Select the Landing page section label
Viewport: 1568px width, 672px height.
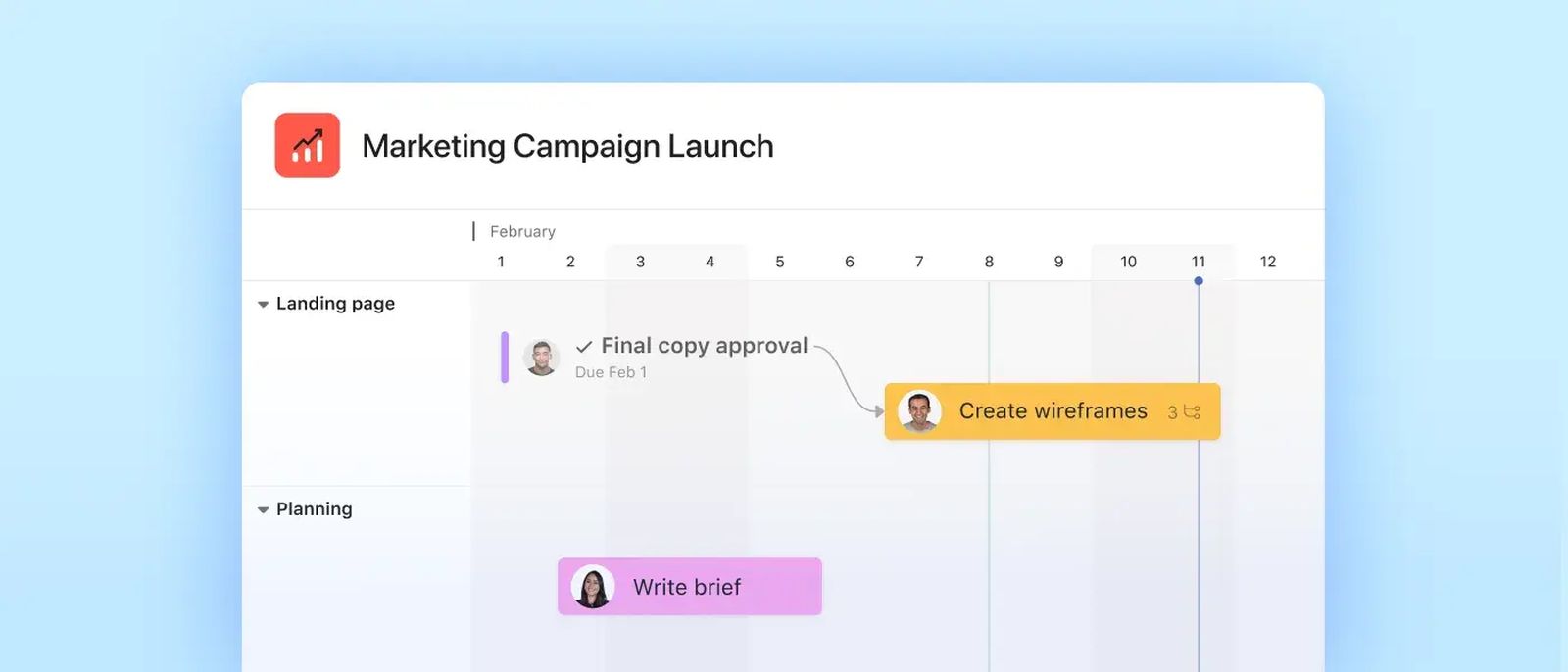335,304
